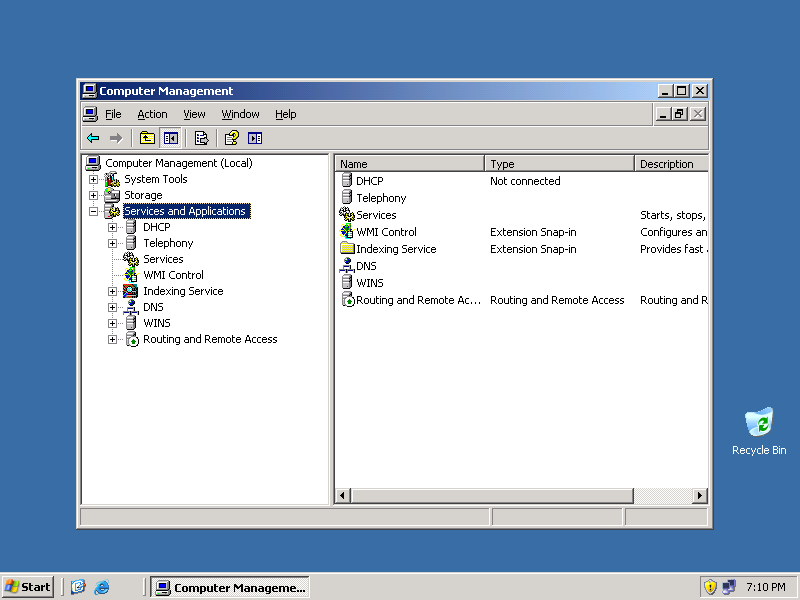Click the System Tools tree icon
The width and height of the screenshot is (800, 600).
112,179
